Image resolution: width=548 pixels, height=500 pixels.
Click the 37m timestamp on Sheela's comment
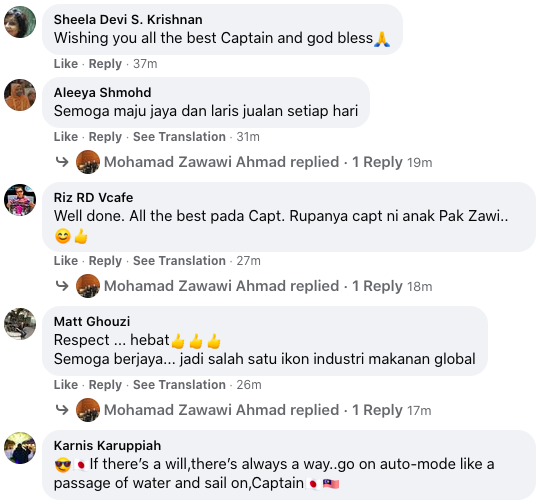click(145, 64)
